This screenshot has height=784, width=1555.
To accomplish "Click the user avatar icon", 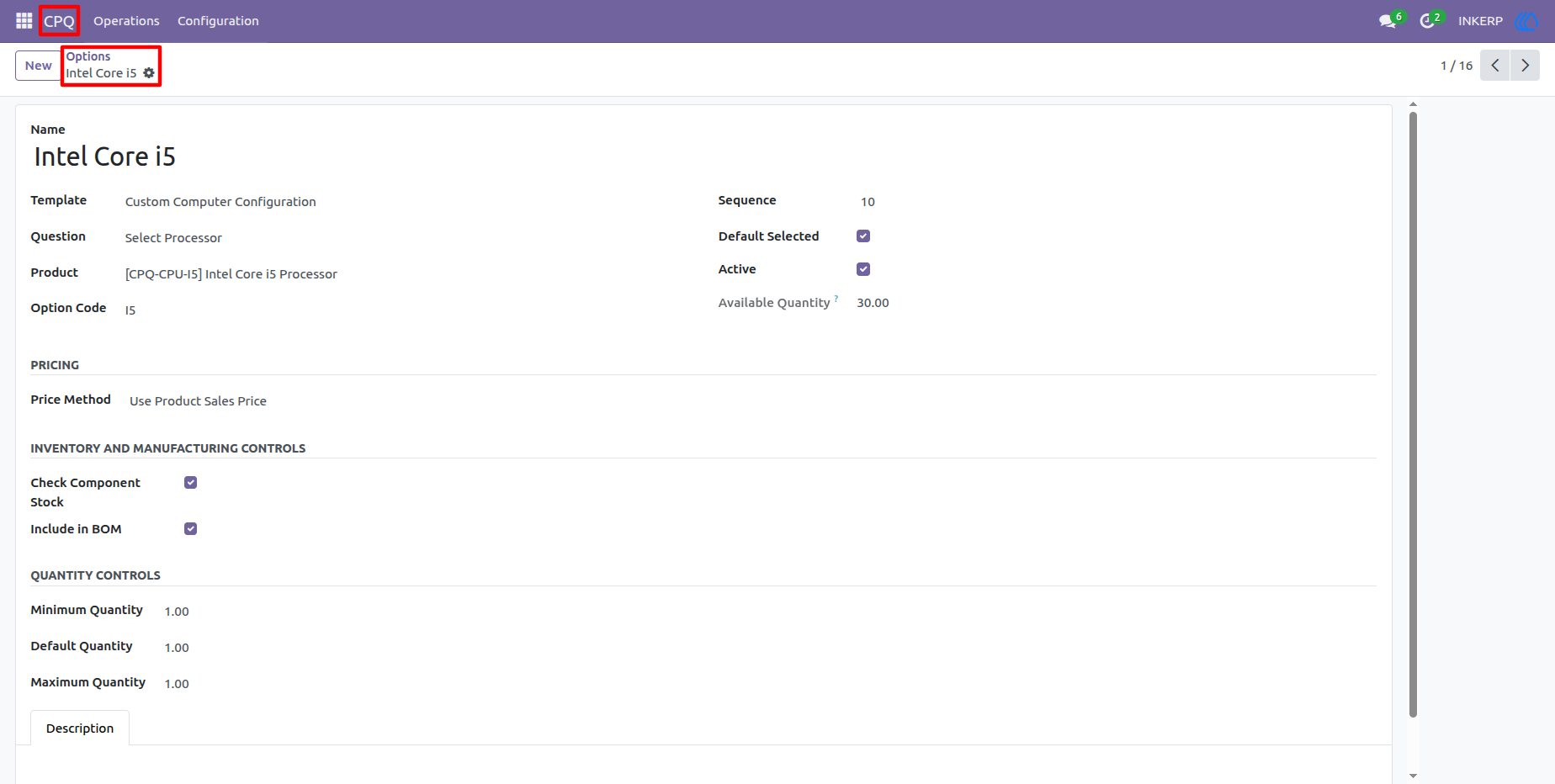I will pyautogui.click(x=1526, y=21).
